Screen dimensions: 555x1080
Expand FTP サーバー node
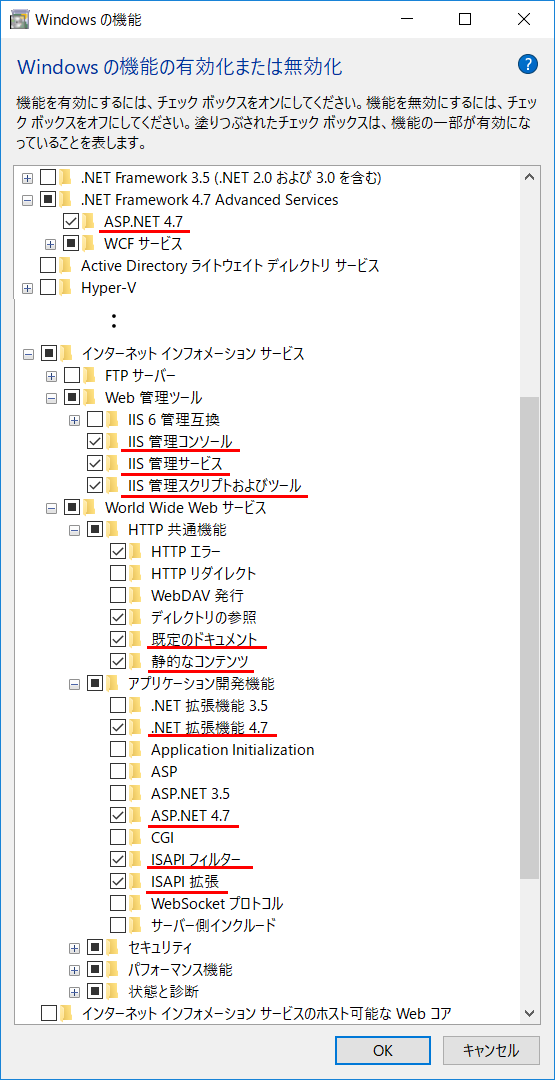click(x=50, y=377)
